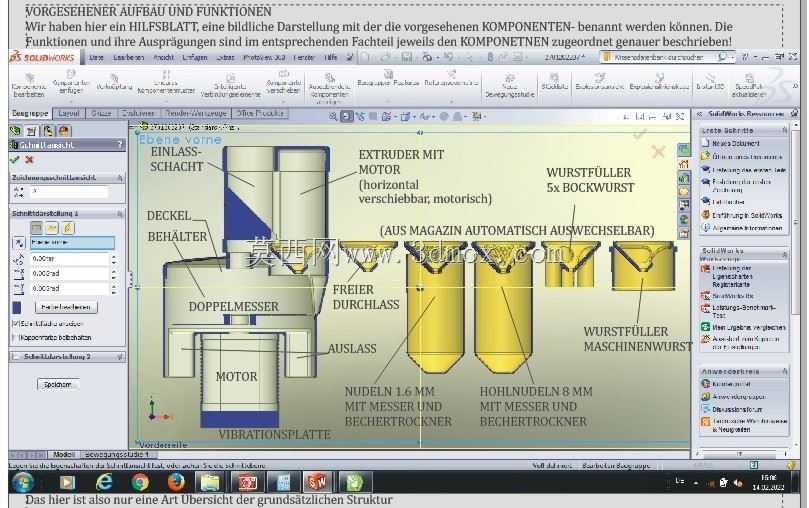Viewport: 809px width, 508px height.
Task: Click Komponente verschieben in ribbon
Action: pos(283,83)
